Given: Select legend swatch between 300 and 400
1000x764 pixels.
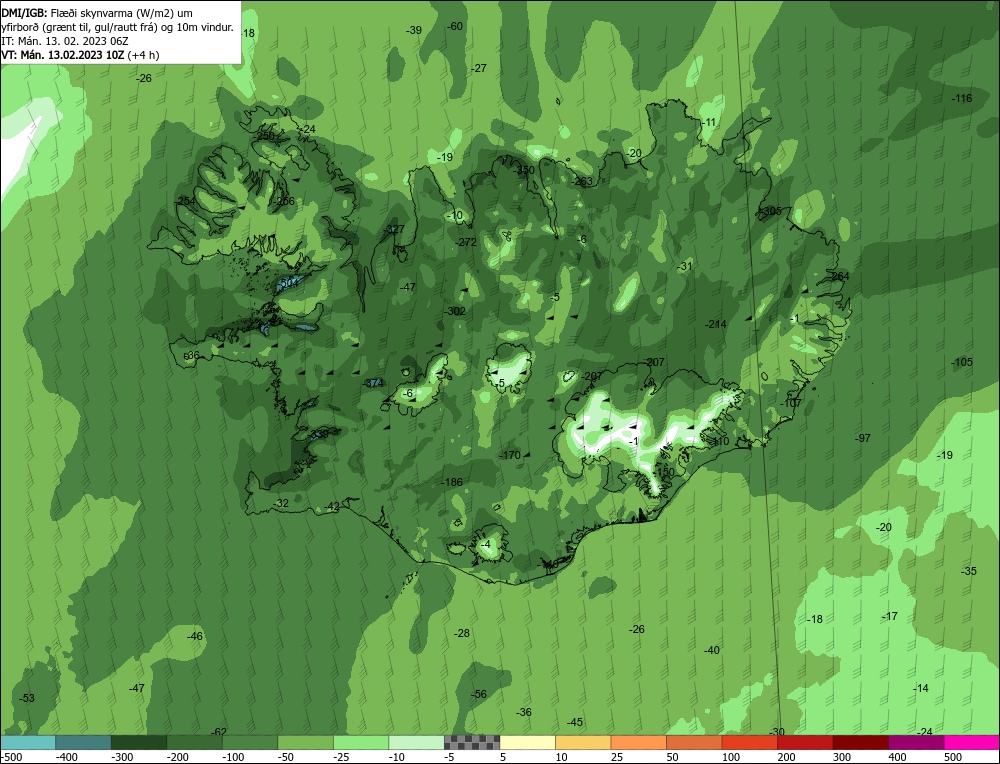Looking at the screenshot, I should pyautogui.click(x=860, y=742).
